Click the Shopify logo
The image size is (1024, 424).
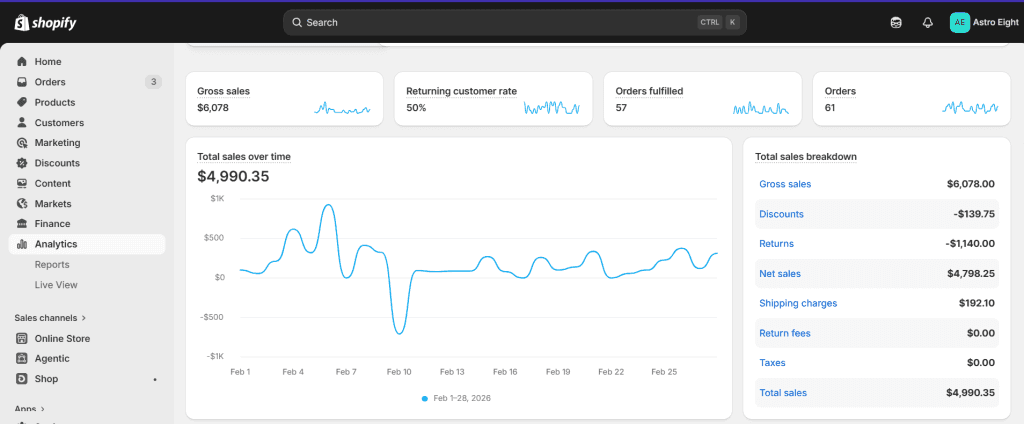[x=45, y=23]
